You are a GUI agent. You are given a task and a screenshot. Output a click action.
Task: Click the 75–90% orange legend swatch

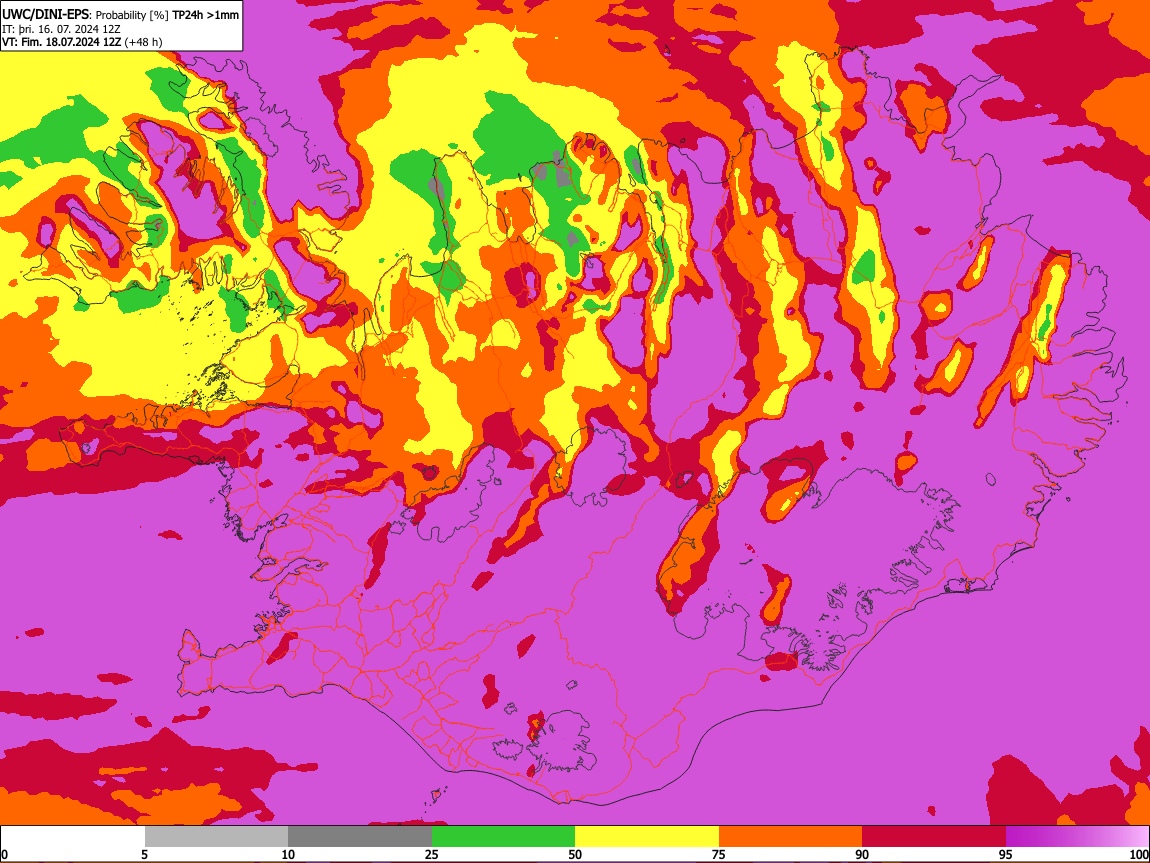(x=790, y=836)
